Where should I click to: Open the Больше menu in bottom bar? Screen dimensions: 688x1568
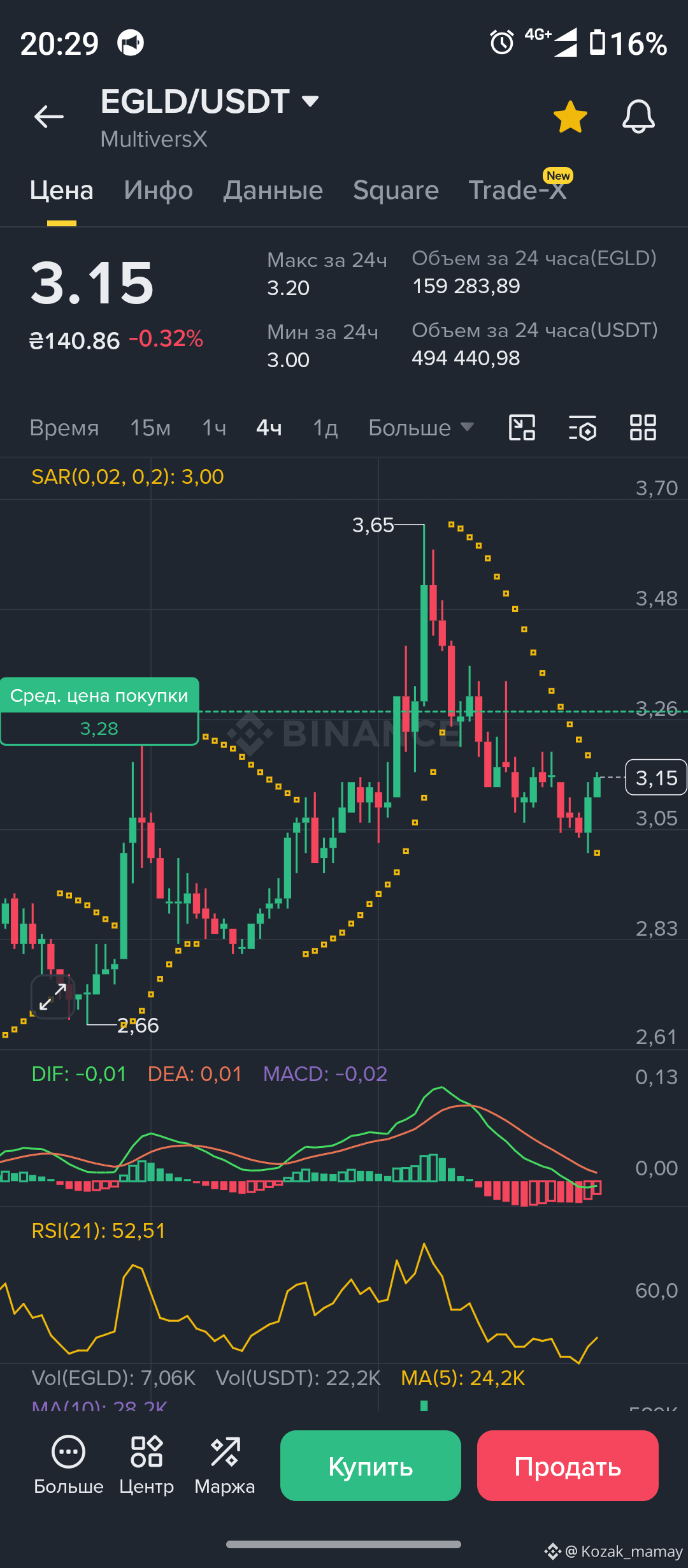click(68, 1465)
